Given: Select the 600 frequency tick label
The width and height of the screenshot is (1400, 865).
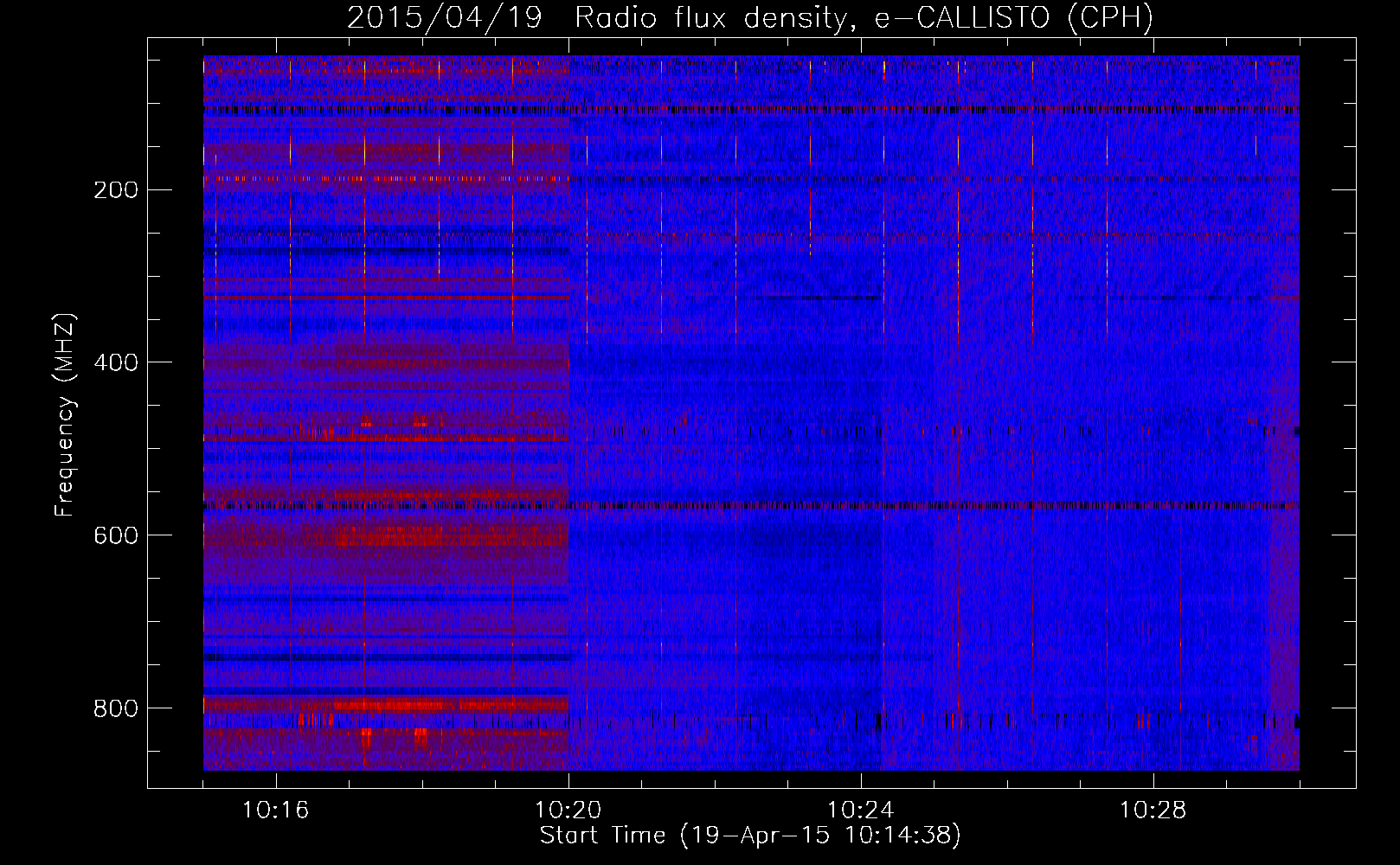Looking at the screenshot, I should pos(116,535).
